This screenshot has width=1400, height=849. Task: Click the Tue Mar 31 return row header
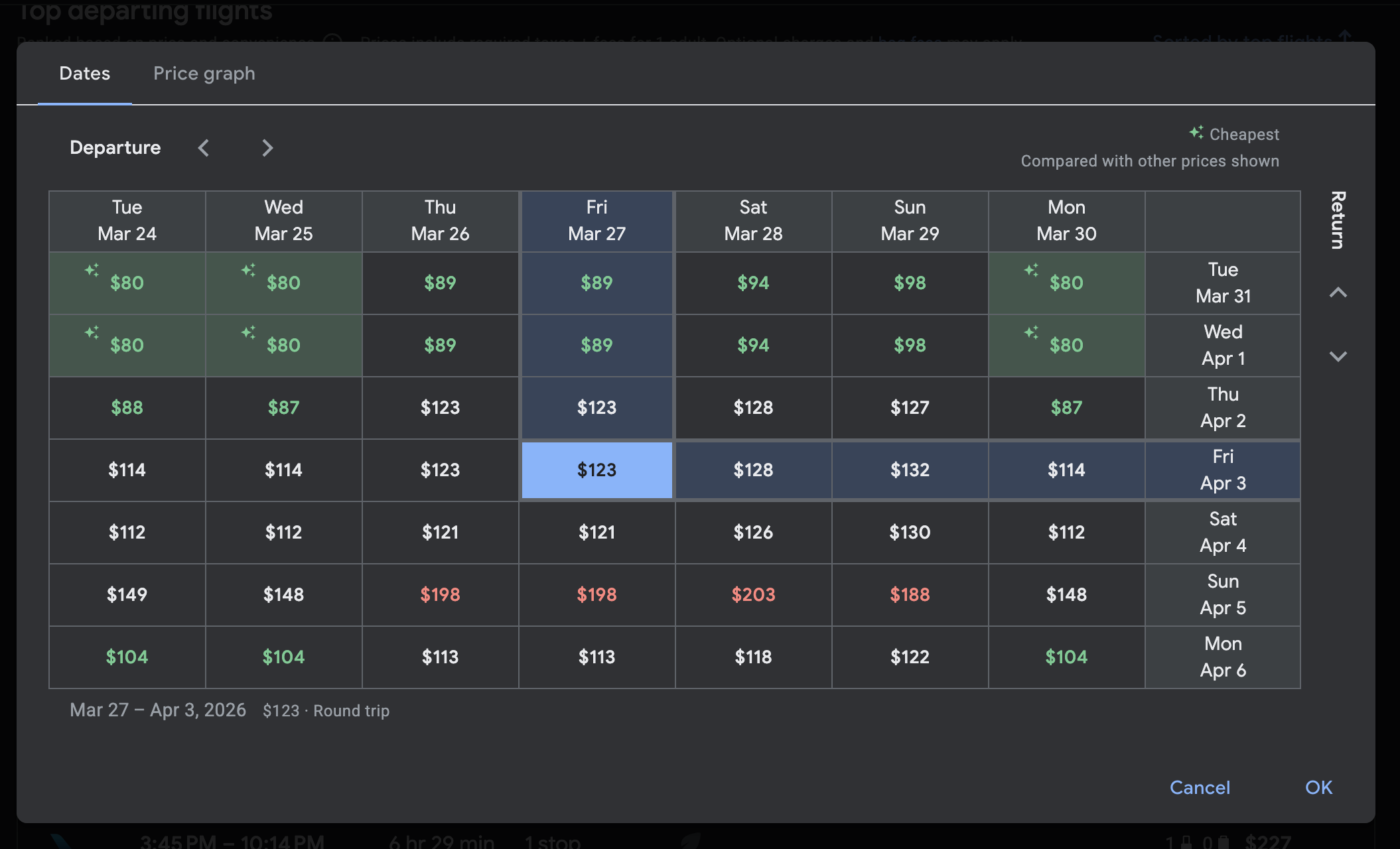(x=1222, y=283)
